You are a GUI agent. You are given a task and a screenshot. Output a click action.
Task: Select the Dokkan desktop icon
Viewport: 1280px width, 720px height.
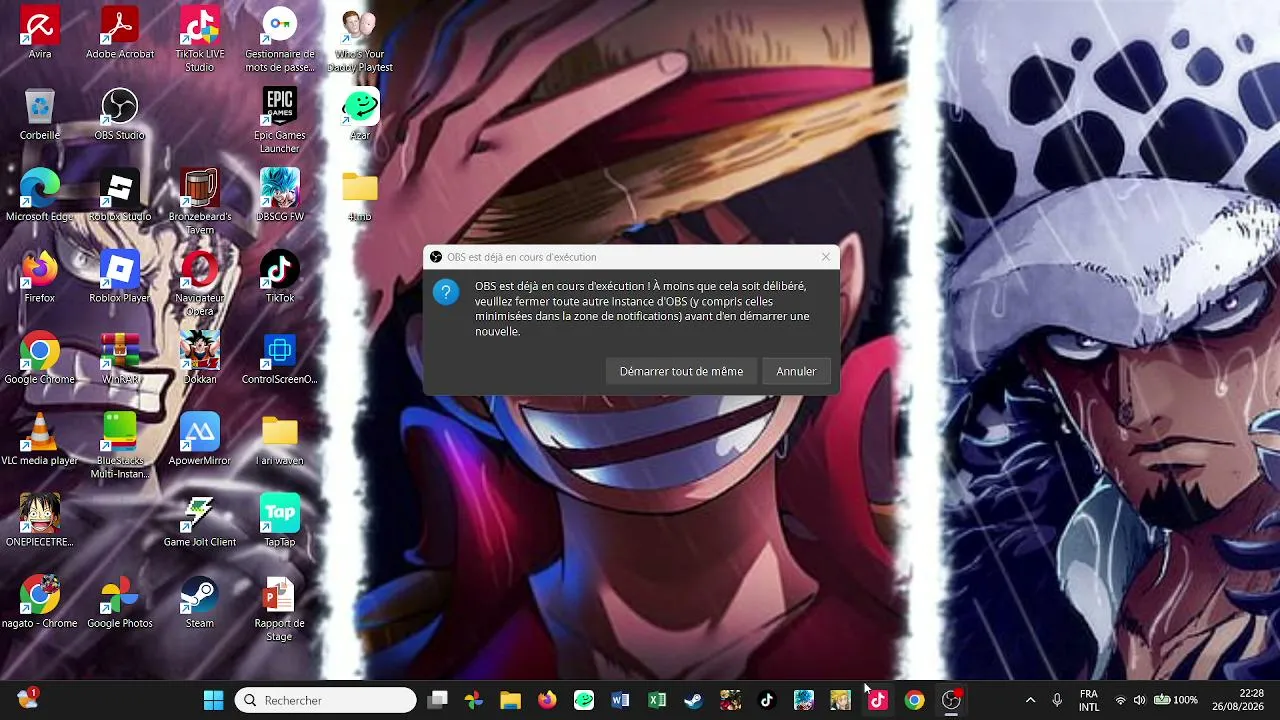point(200,358)
